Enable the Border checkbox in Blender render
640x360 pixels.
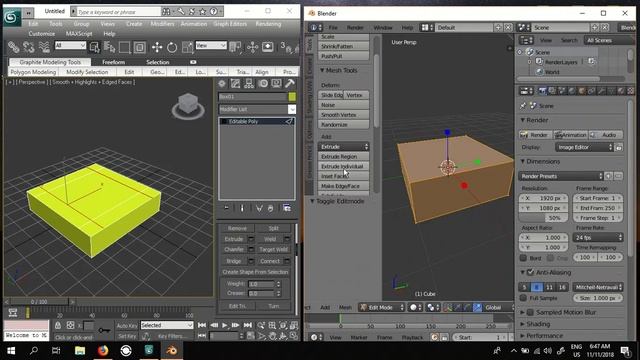(x=523, y=258)
